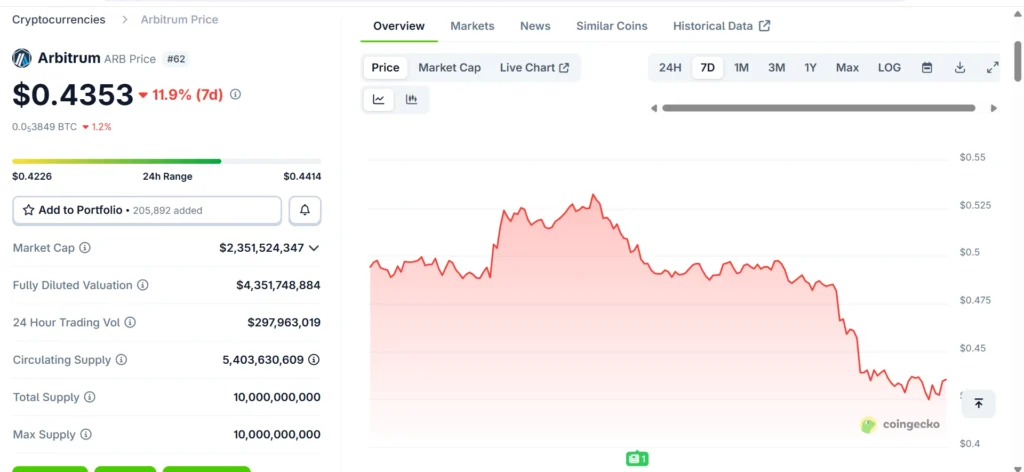This screenshot has height=472, width=1024.
Task: Click the $2,351,524,347 market cap value
Action: point(261,248)
